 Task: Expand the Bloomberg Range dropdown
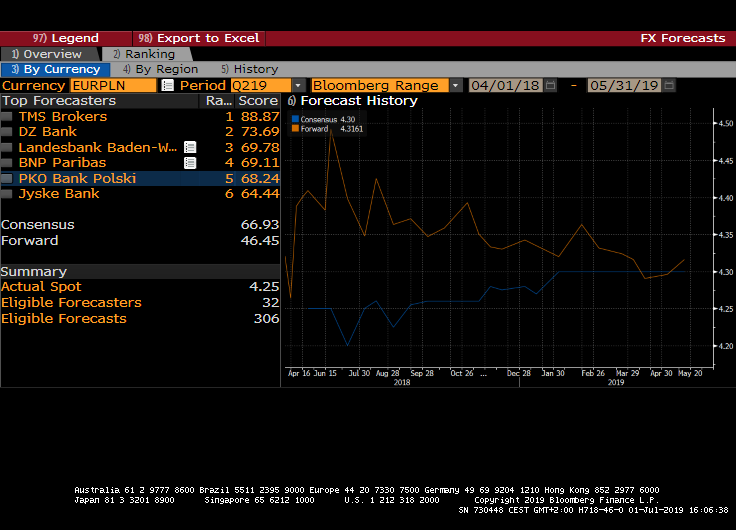tap(455, 85)
